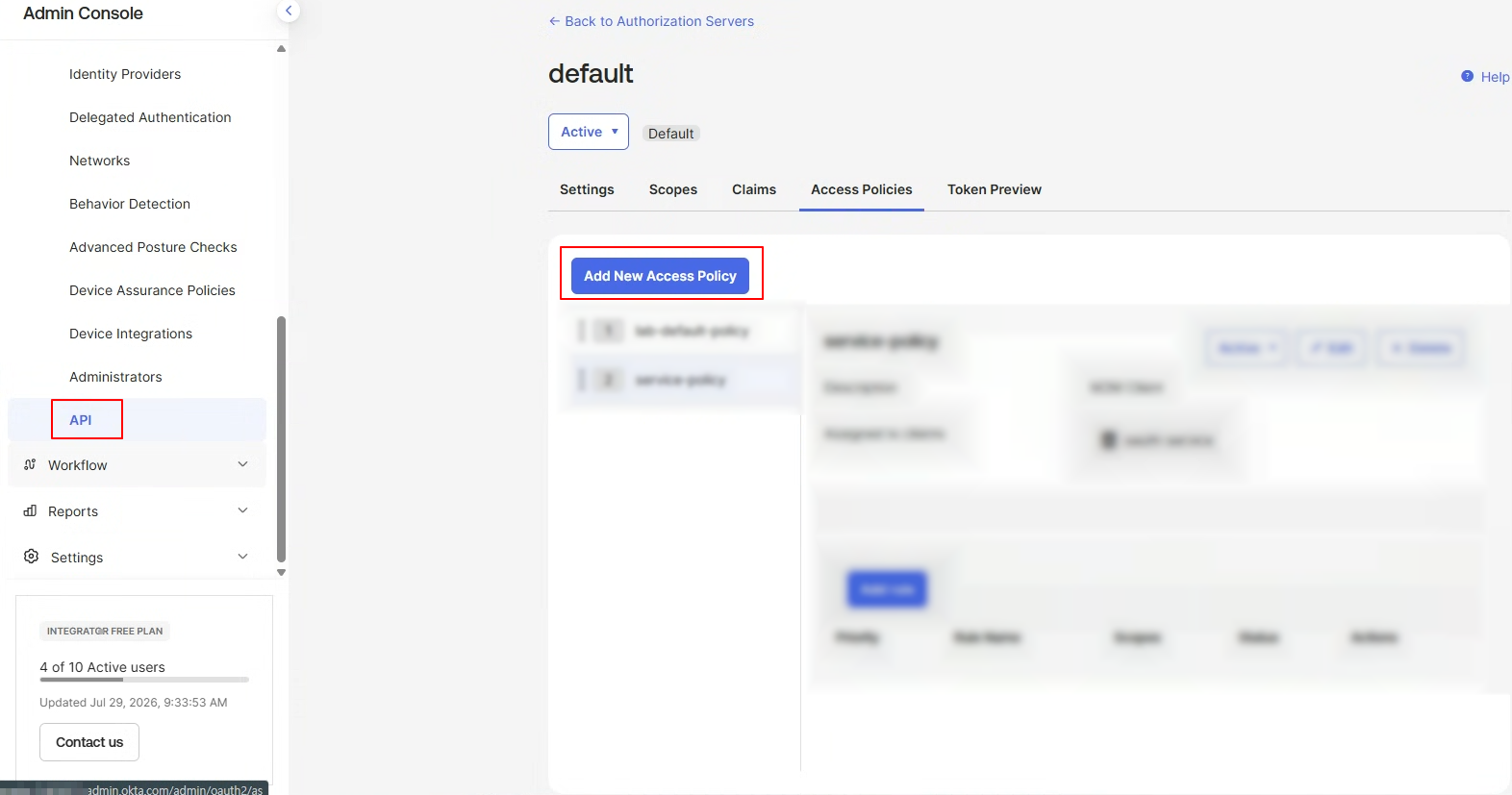Image resolution: width=1512 pixels, height=795 pixels.
Task: Click the Reports chart icon
Action: pyautogui.click(x=30, y=510)
